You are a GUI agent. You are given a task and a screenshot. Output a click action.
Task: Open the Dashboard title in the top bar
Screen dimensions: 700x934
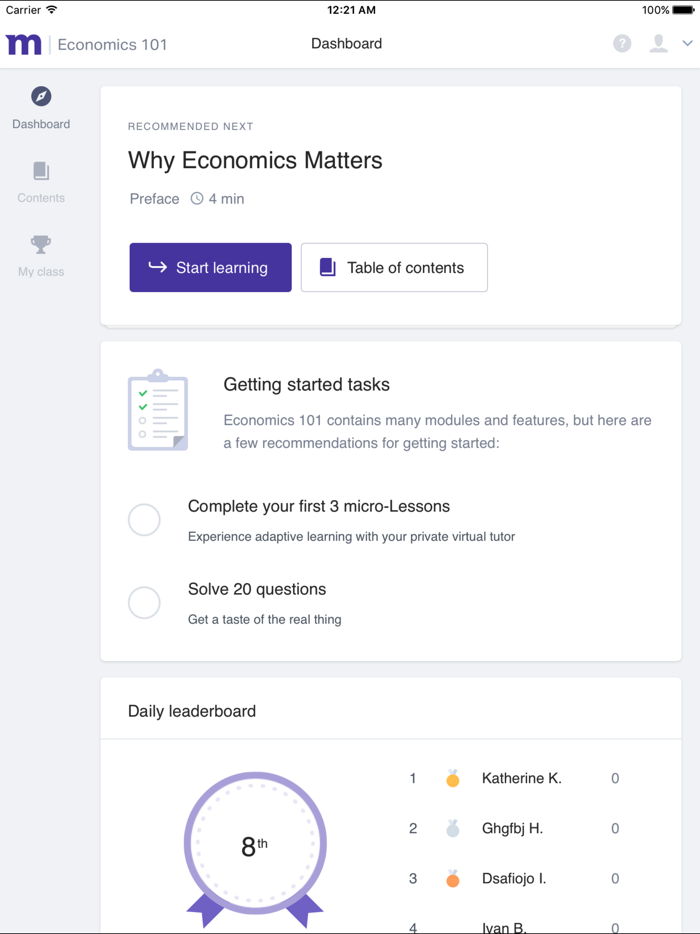click(x=346, y=44)
